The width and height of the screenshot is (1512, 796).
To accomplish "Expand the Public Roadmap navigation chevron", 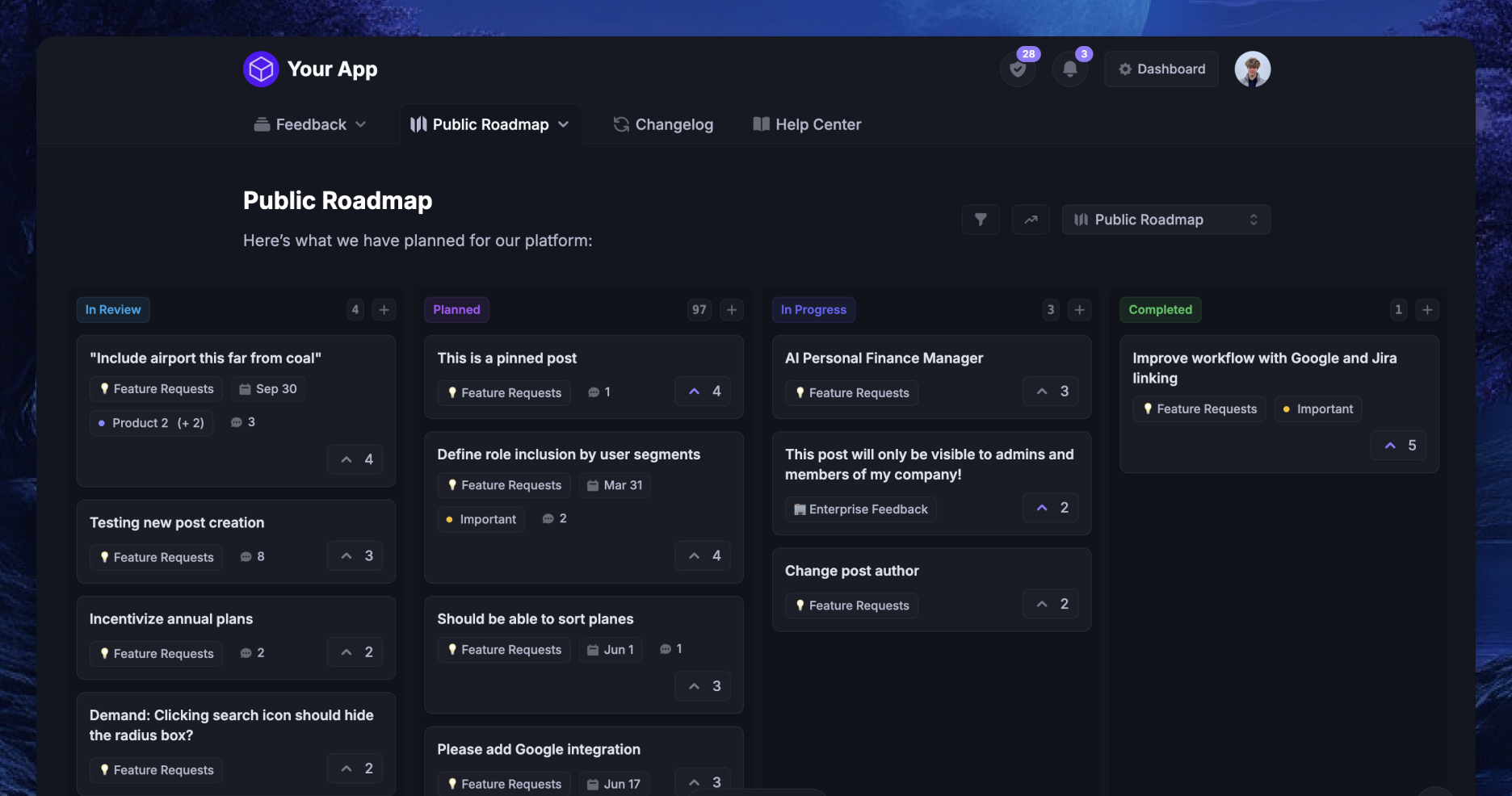I will [564, 124].
